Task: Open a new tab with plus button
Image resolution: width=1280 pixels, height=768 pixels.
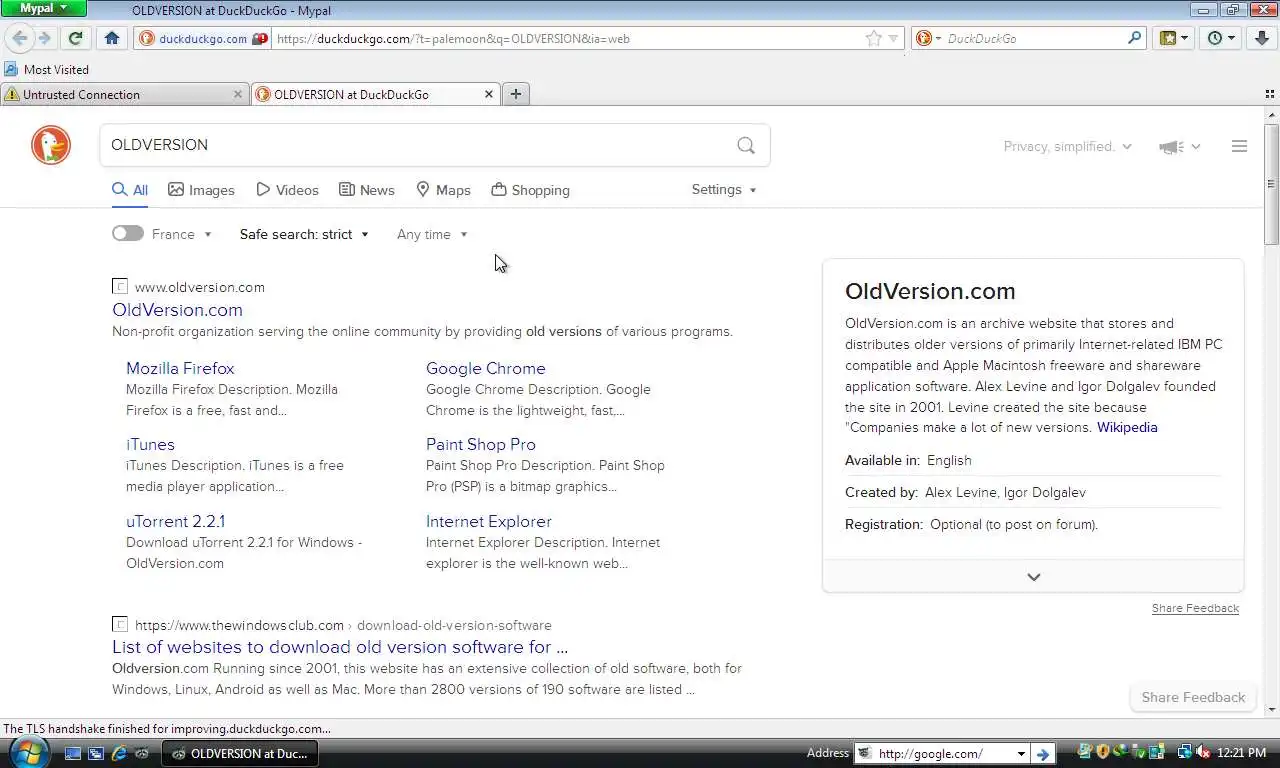Action: pyautogui.click(x=516, y=94)
